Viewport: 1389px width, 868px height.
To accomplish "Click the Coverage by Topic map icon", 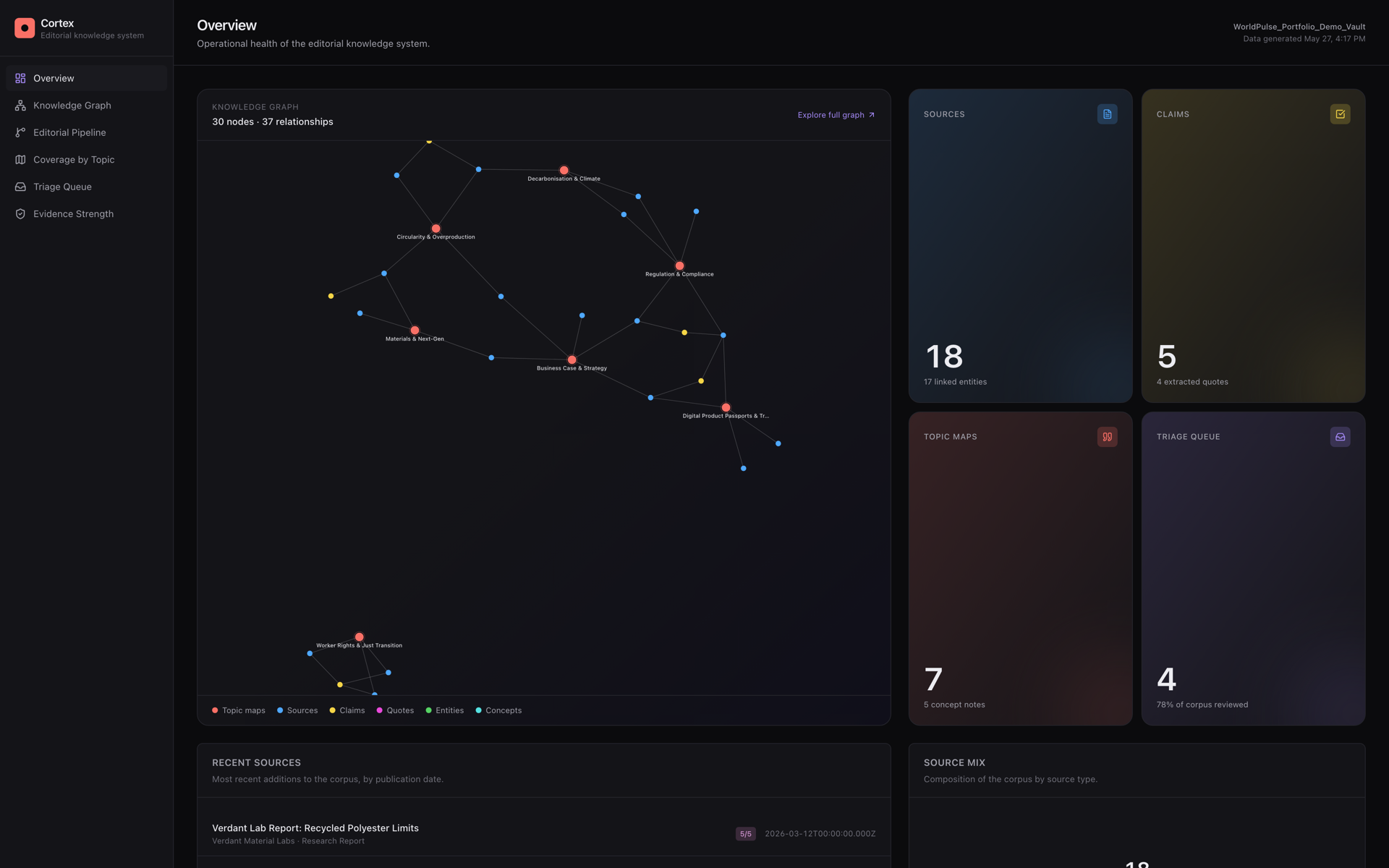I will pyautogui.click(x=20, y=160).
